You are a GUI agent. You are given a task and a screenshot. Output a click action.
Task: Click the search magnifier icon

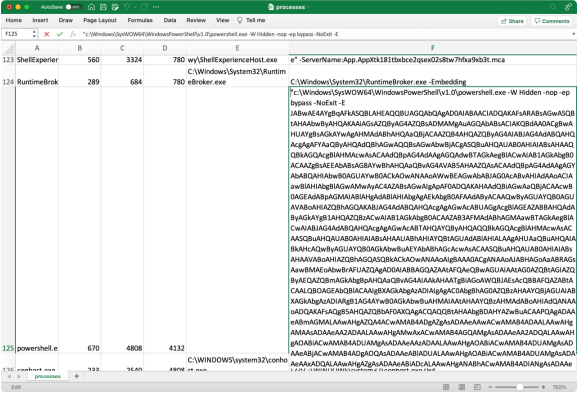click(553, 7)
